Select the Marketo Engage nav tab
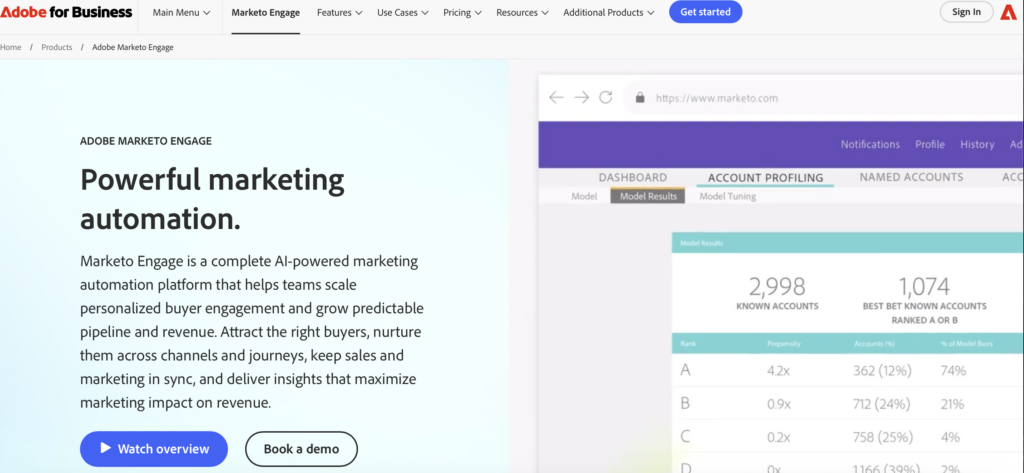The image size is (1024, 473). 265,12
